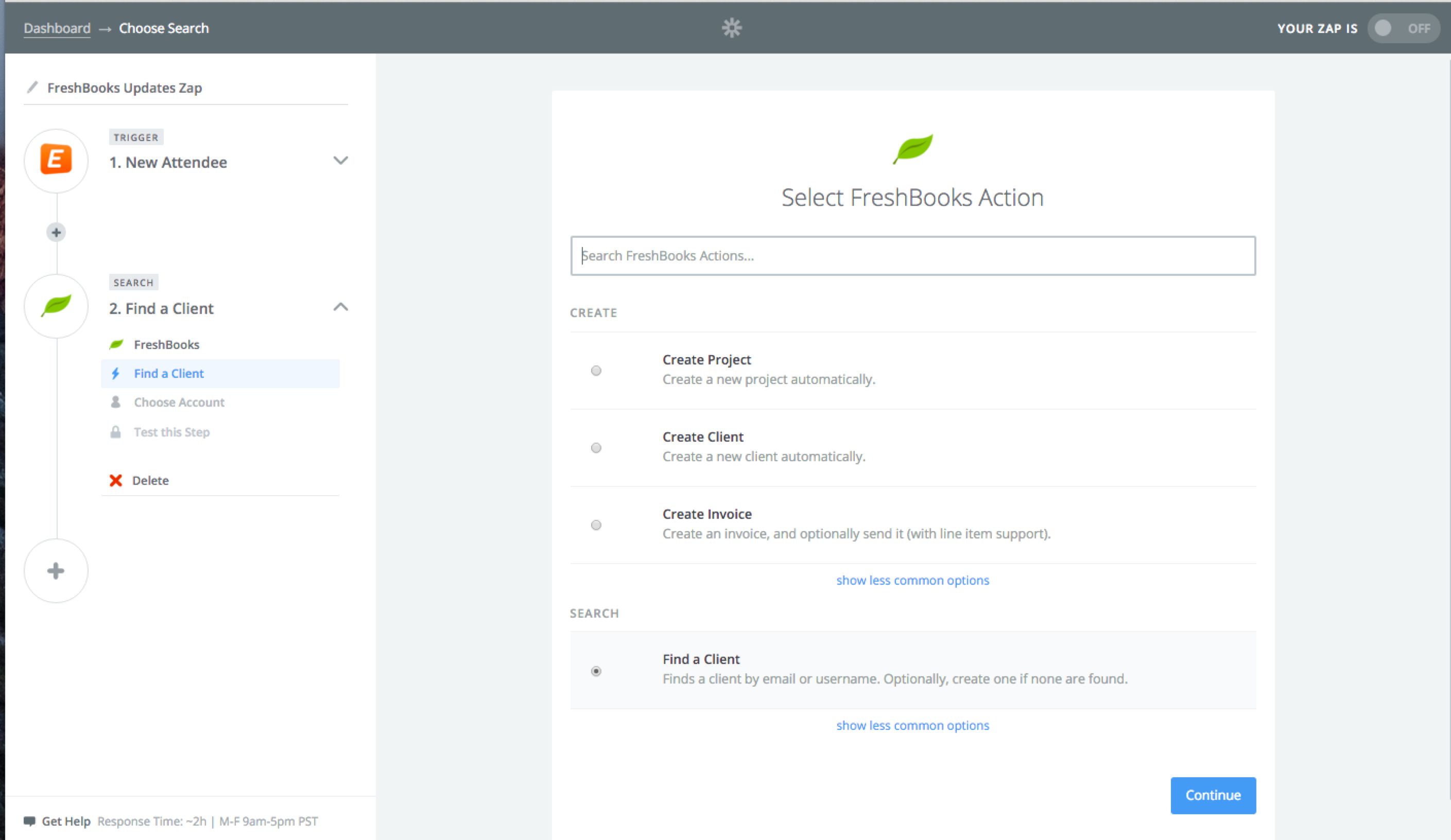1451x840 pixels.
Task: Click the Eventbrite trigger step icon
Action: [56, 160]
